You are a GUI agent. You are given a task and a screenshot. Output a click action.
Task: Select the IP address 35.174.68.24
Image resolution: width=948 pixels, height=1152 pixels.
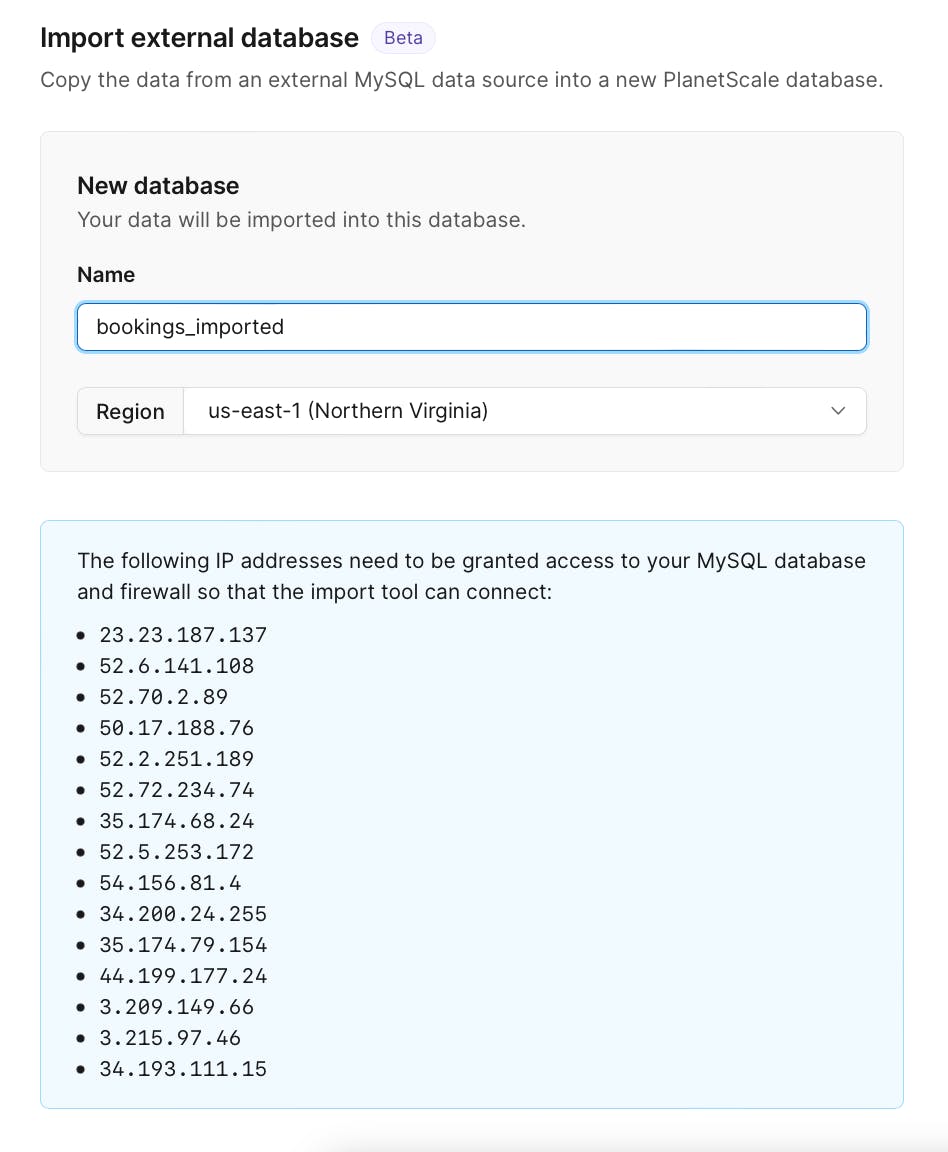tap(177, 821)
